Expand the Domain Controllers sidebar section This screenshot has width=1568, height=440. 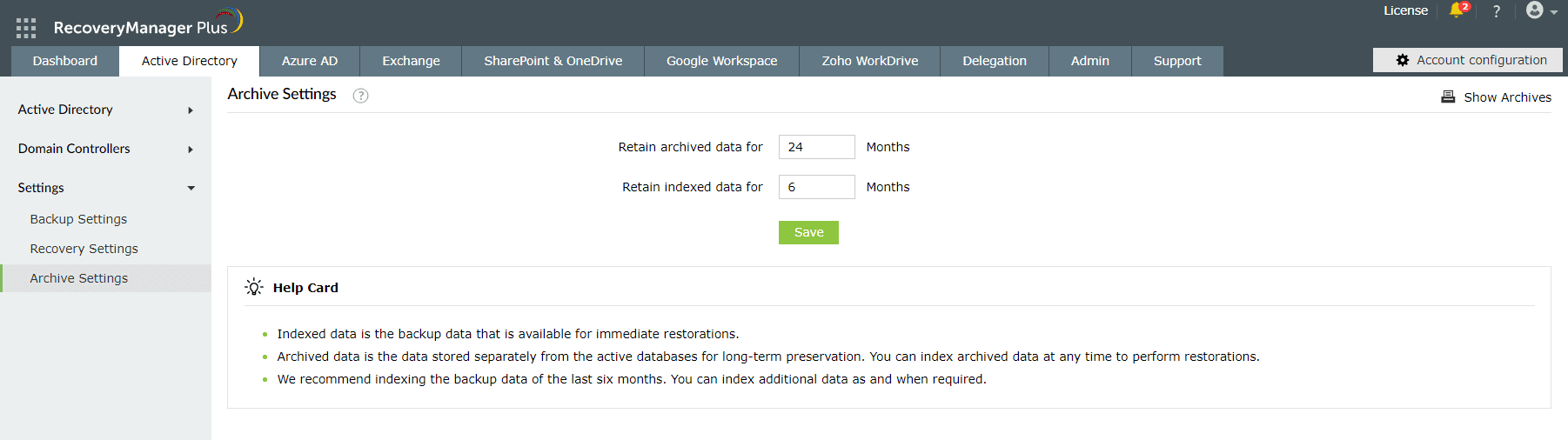(x=191, y=150)
